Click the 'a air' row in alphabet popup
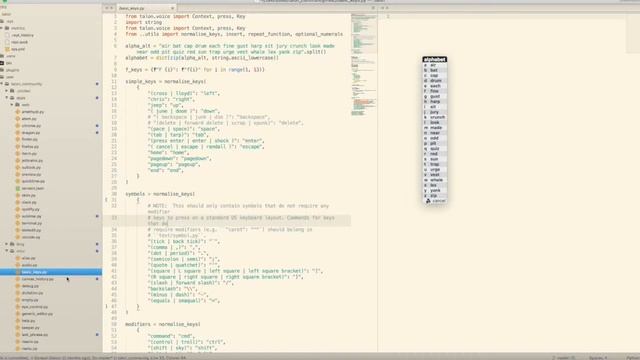This screenshot has height=360, width=640. point(435,65)
